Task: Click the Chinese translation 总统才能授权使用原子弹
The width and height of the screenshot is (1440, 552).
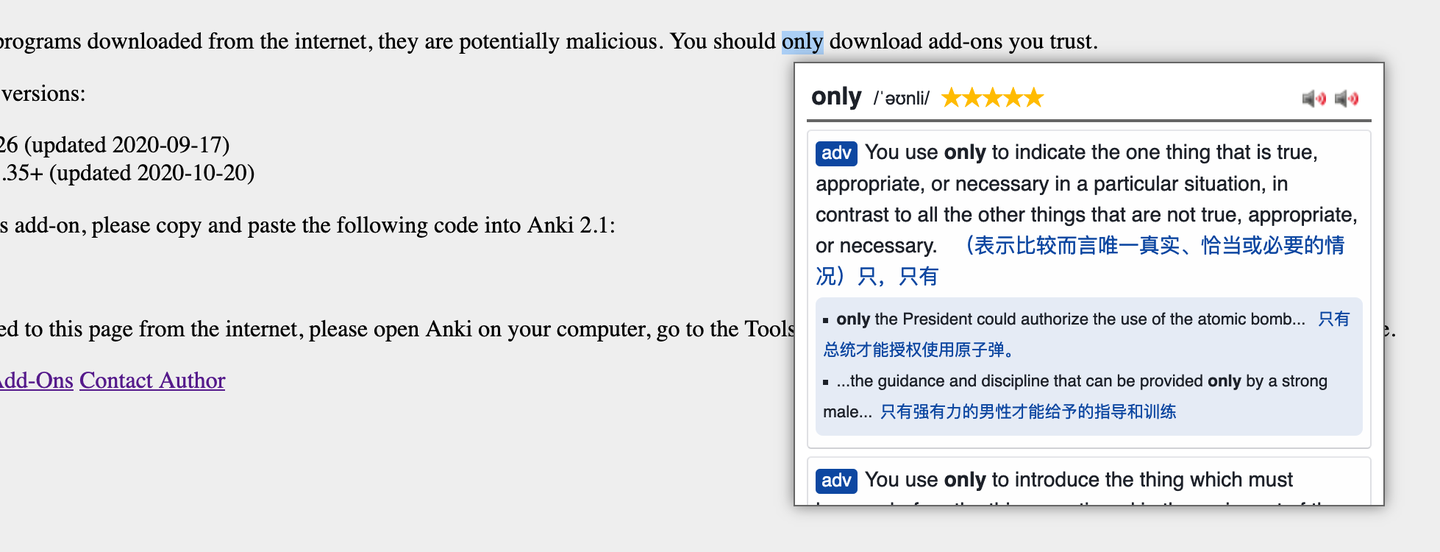Action: 918,350
